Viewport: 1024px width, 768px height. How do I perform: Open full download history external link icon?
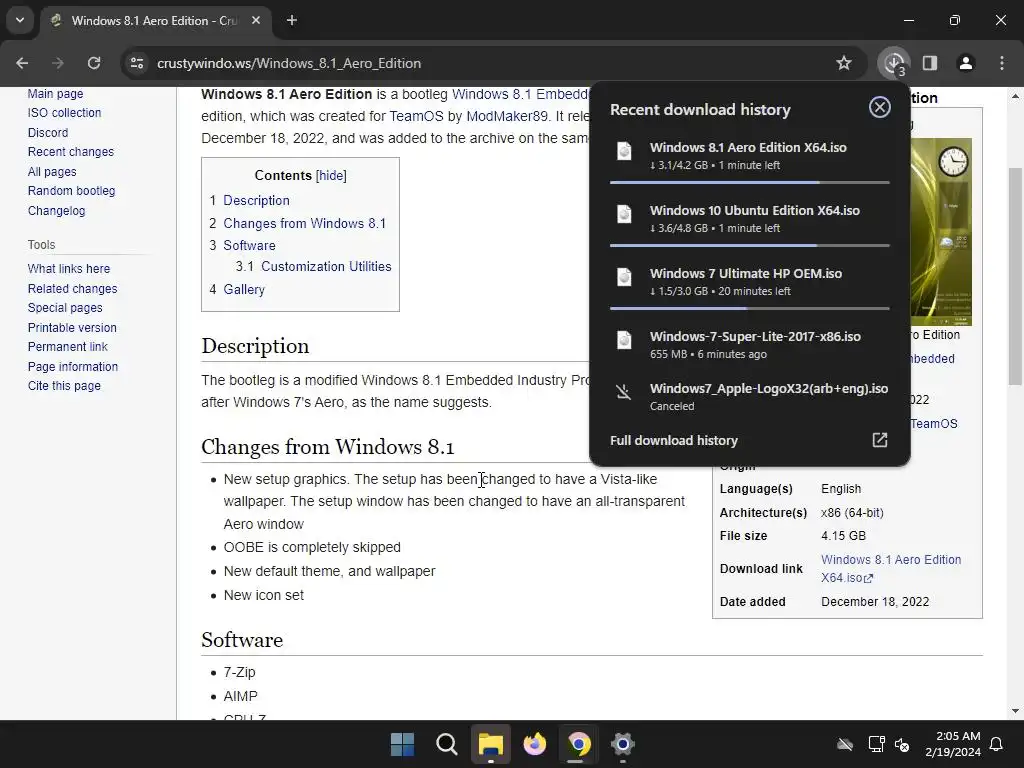(x=880, y=440)
